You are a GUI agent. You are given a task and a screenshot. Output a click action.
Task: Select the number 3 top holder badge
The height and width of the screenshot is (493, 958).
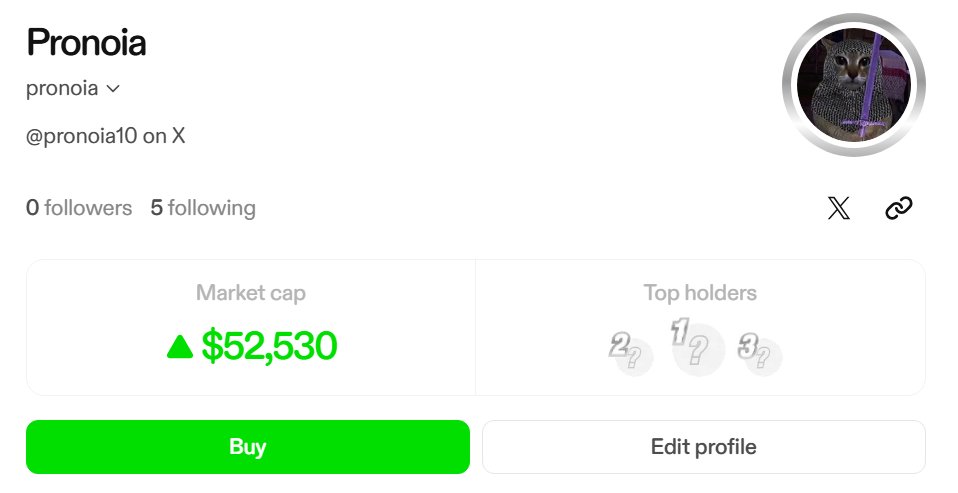pos(760,352)
